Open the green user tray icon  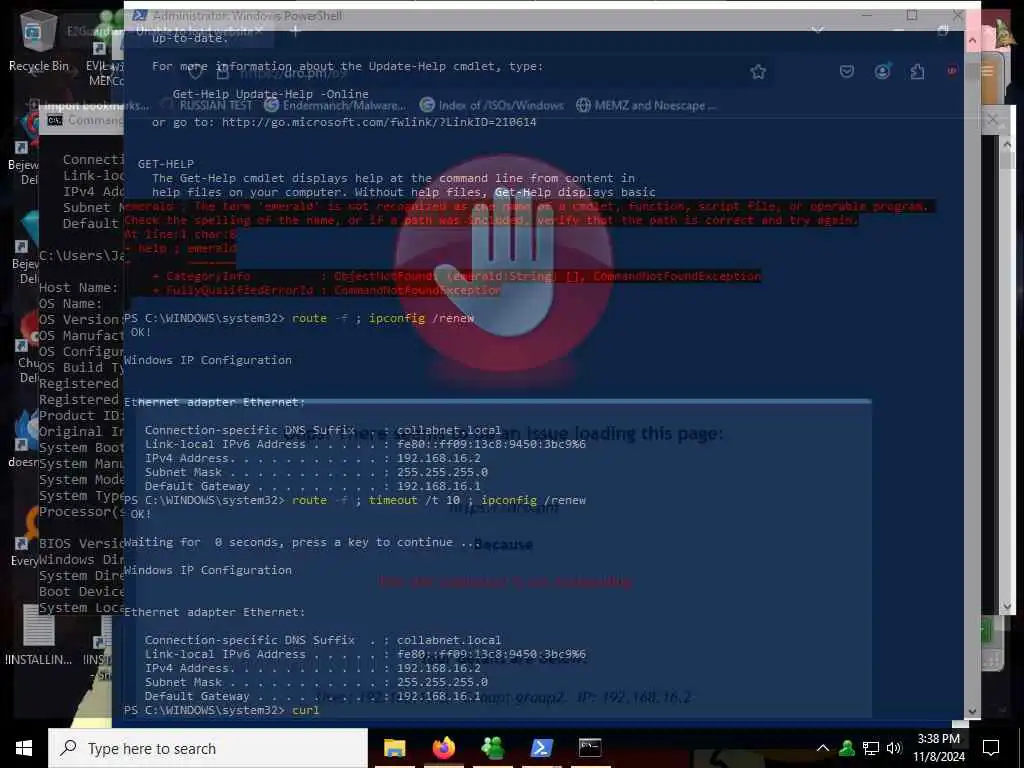coord(847,748)
